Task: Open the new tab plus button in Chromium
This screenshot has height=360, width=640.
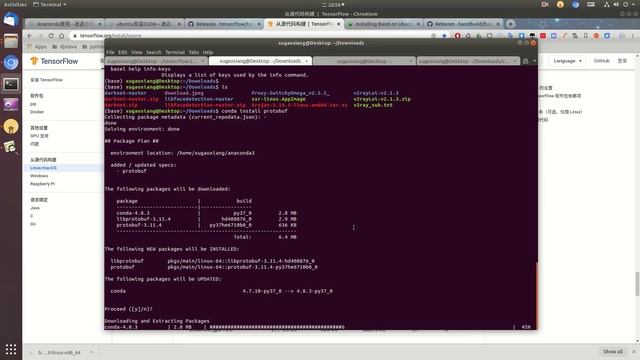Action: (510, 24)
